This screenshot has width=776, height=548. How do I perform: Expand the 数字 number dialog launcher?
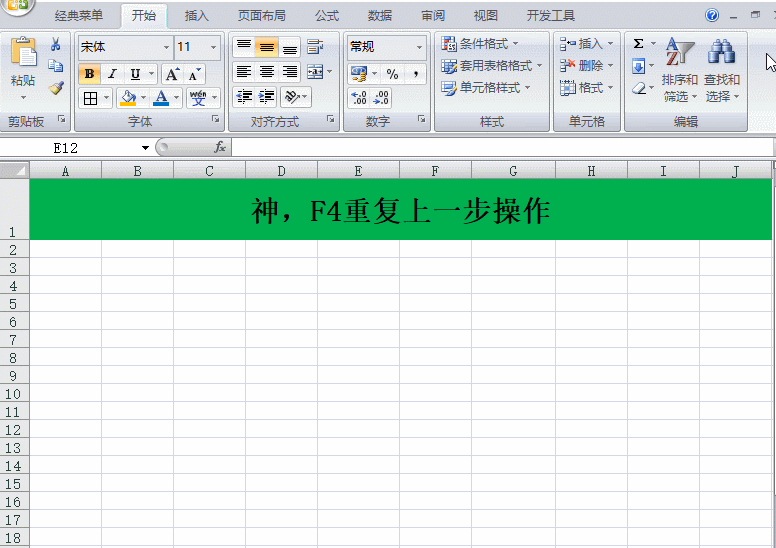click(421, 119)
